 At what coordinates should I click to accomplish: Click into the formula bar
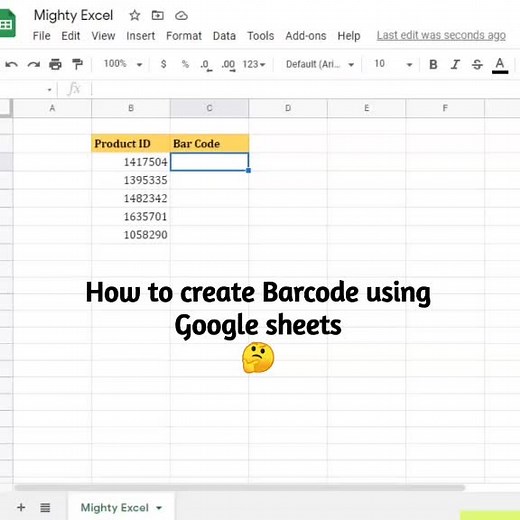305,89
